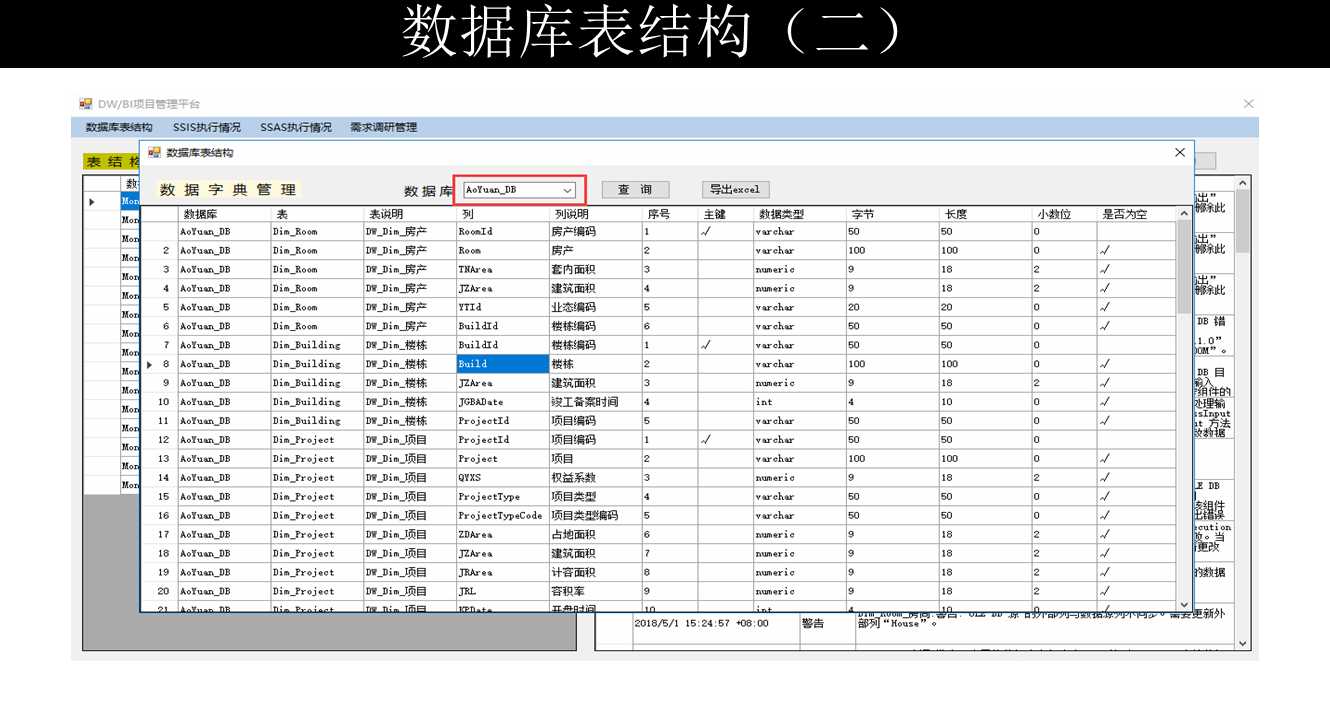1330x720 pixels.
Task: Click the 字节 column header
Action: [x=892, y=214]
